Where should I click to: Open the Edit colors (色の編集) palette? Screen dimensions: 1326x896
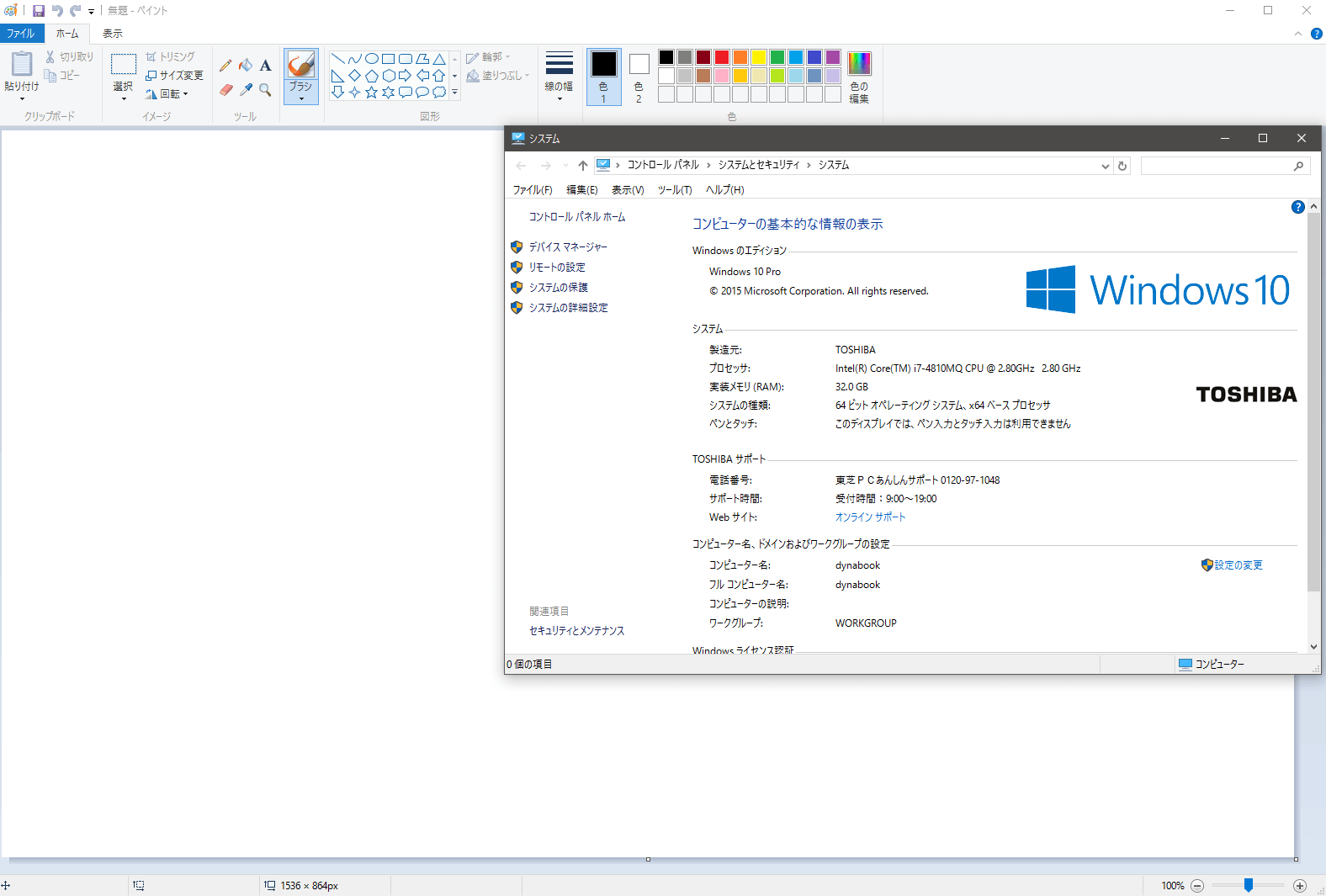pos(859,77)
